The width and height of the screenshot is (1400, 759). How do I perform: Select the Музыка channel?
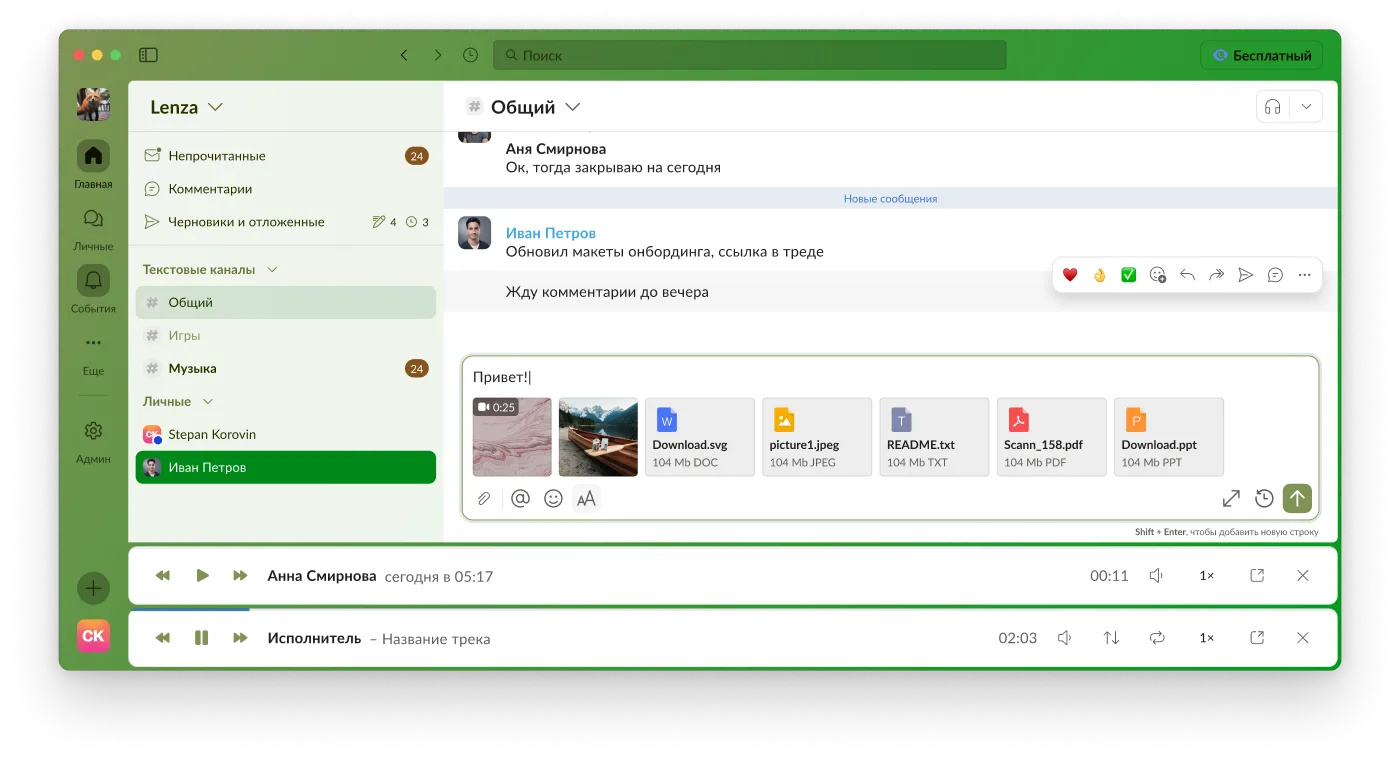point(286,368)
